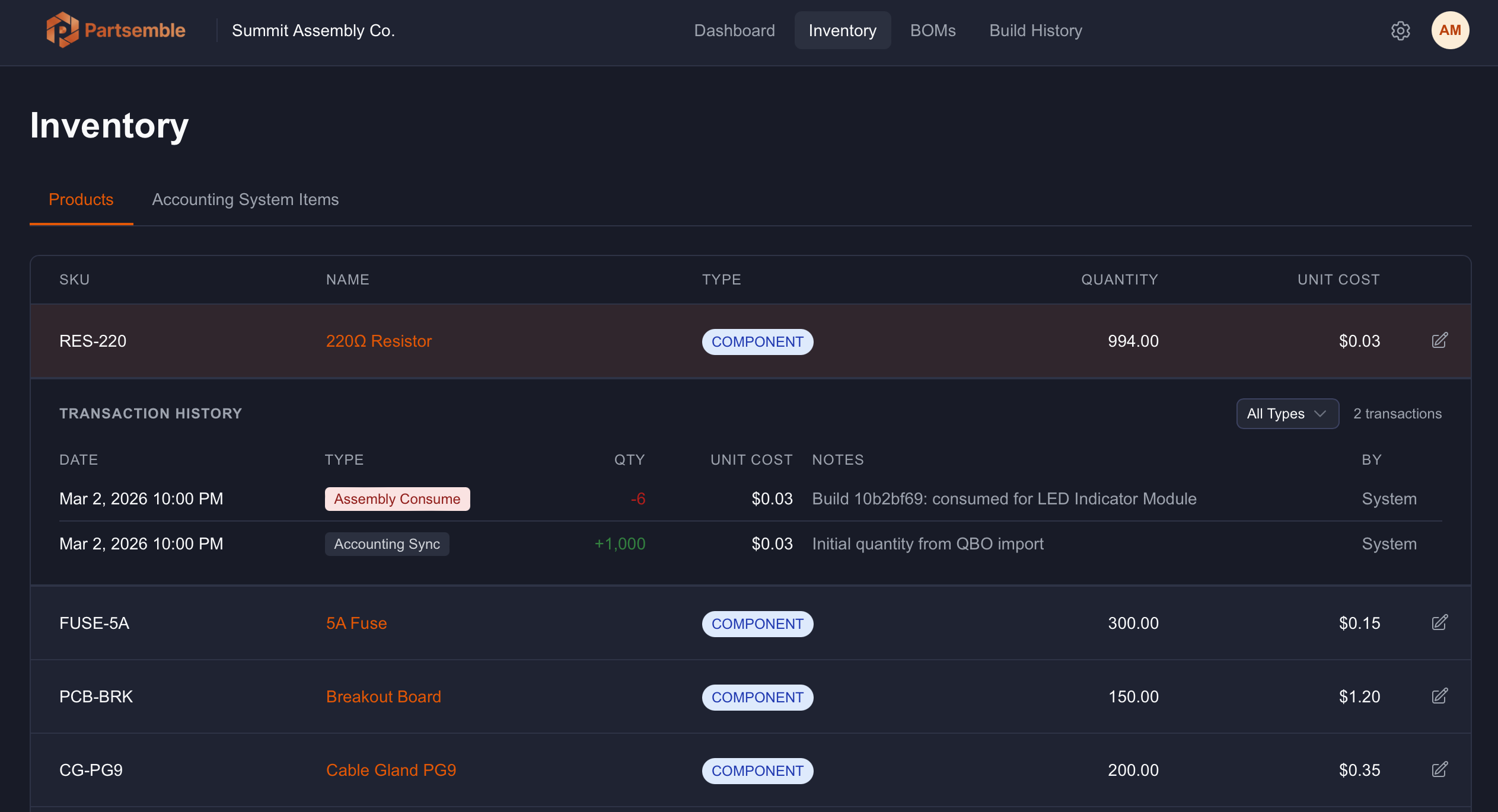Open the Cable Gland PG9 product link
Screen dimensions: 1498x812
(391, 770)
